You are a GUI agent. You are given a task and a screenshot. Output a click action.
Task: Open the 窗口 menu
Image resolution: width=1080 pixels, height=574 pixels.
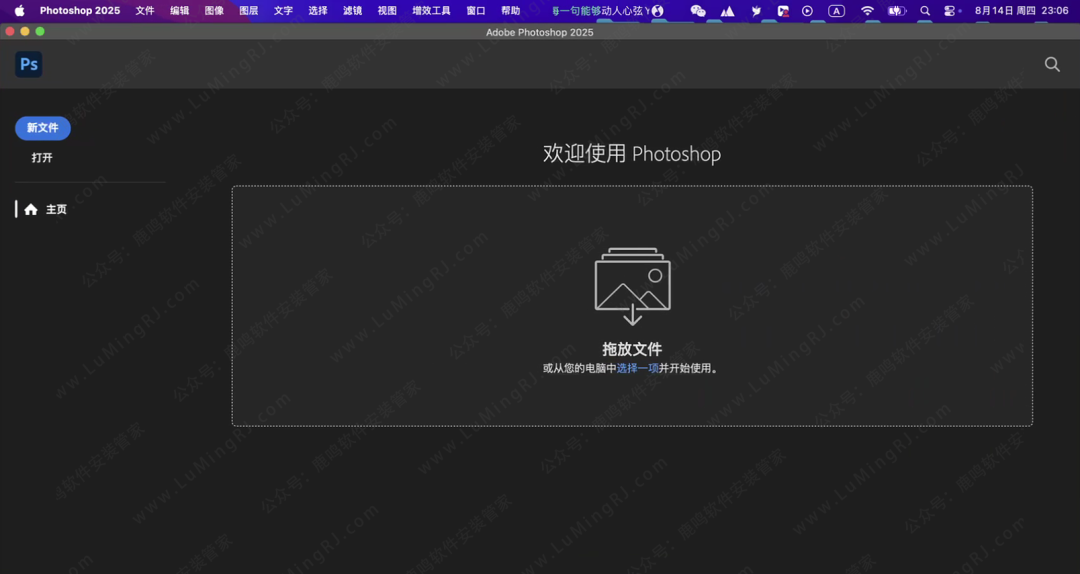[x=476, y=11]
